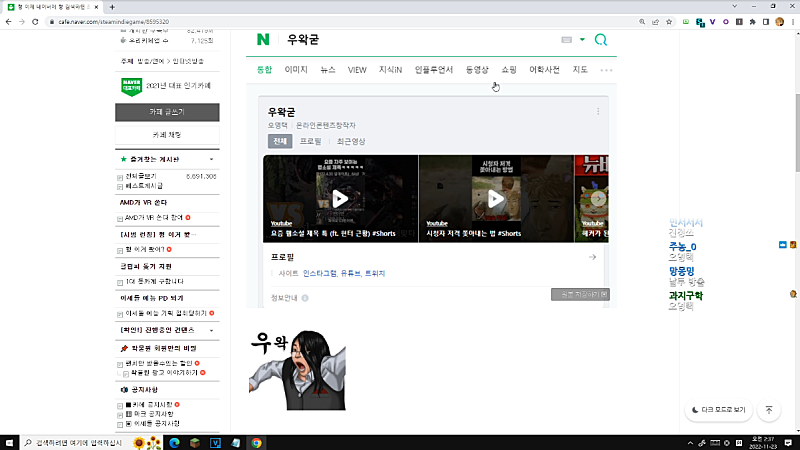Select the 동영상 search tab

click(x=477, y=70)
